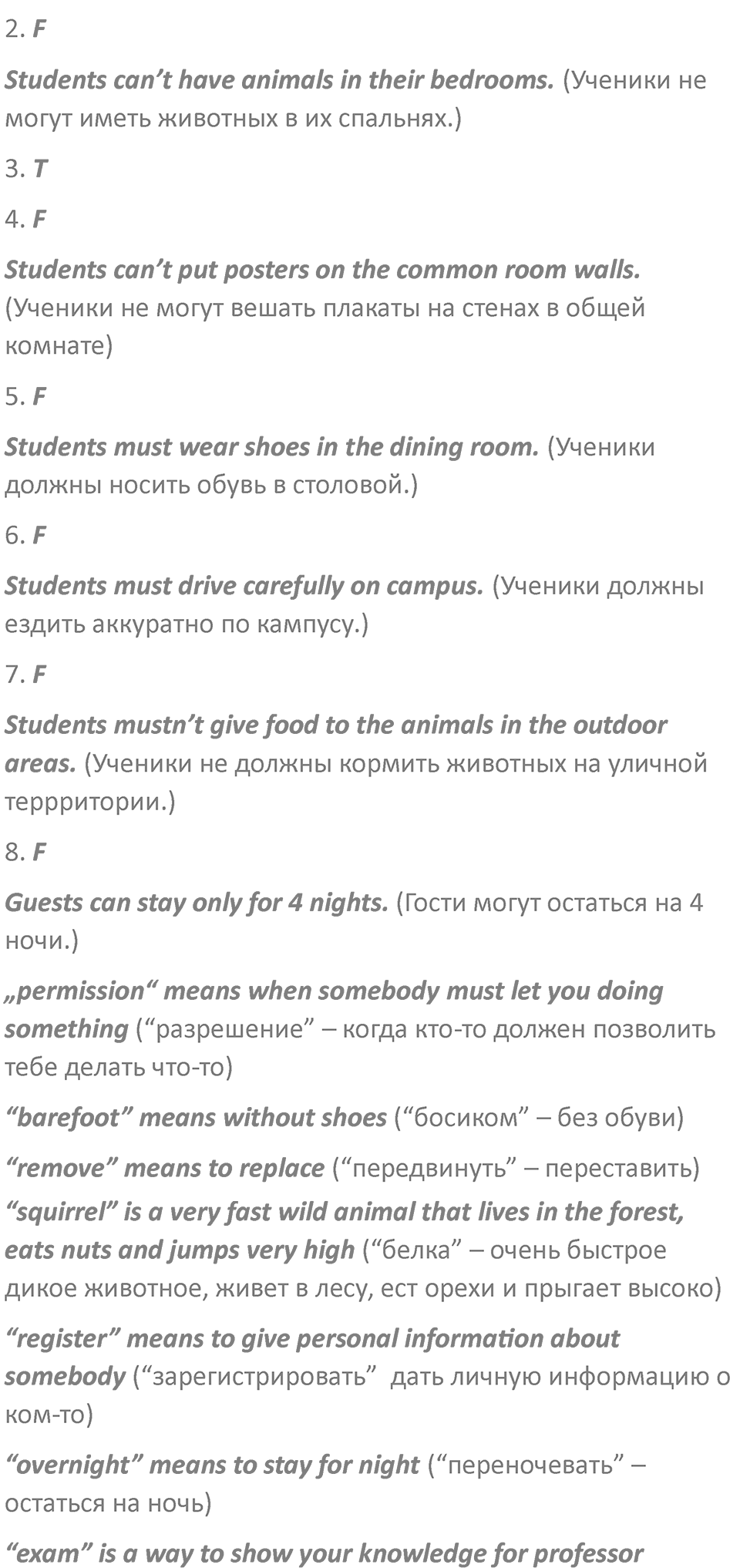Select the answer number 6 marked F
740x1568 pixels.
26,535
